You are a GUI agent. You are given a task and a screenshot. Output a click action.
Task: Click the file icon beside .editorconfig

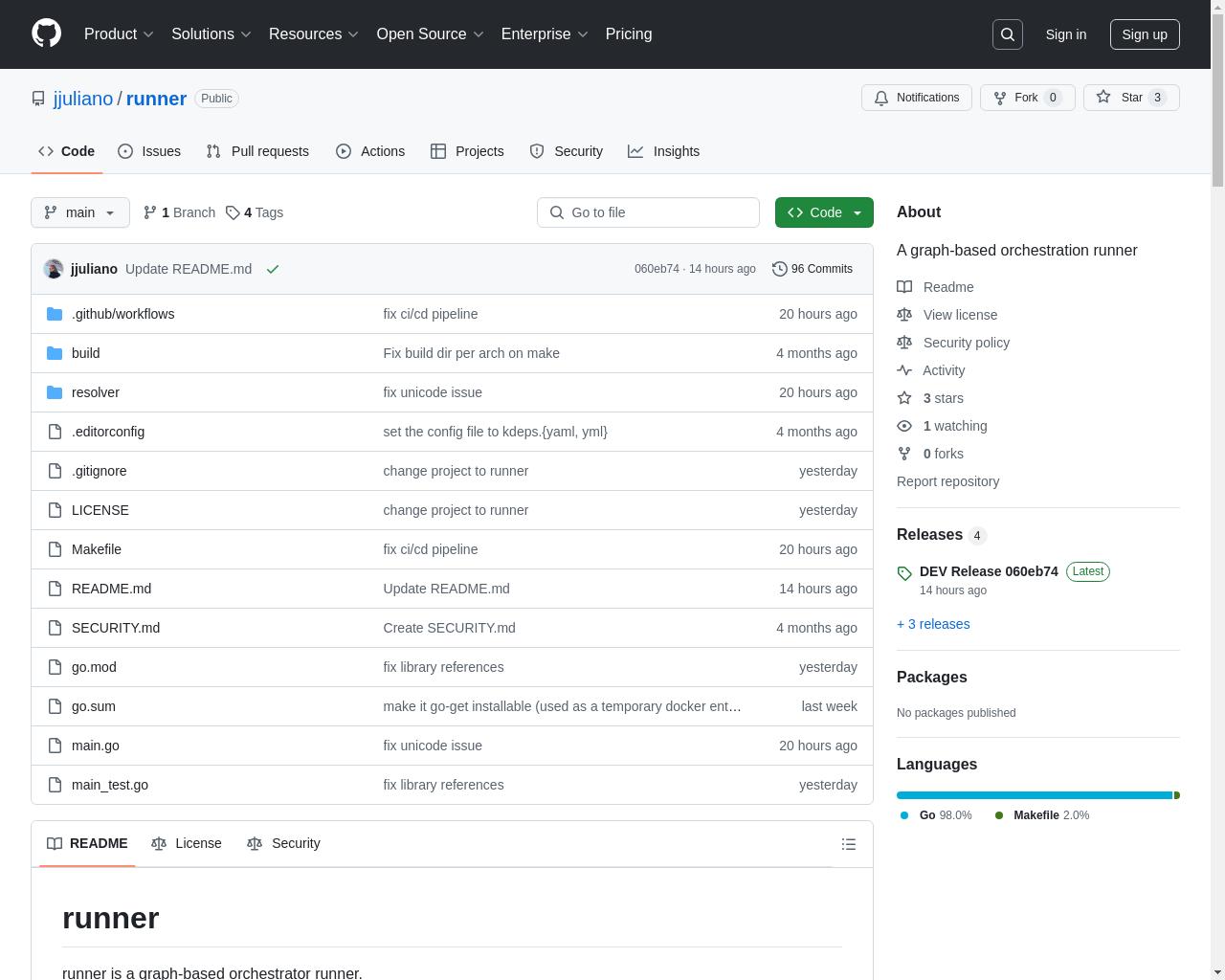(55, 432)
